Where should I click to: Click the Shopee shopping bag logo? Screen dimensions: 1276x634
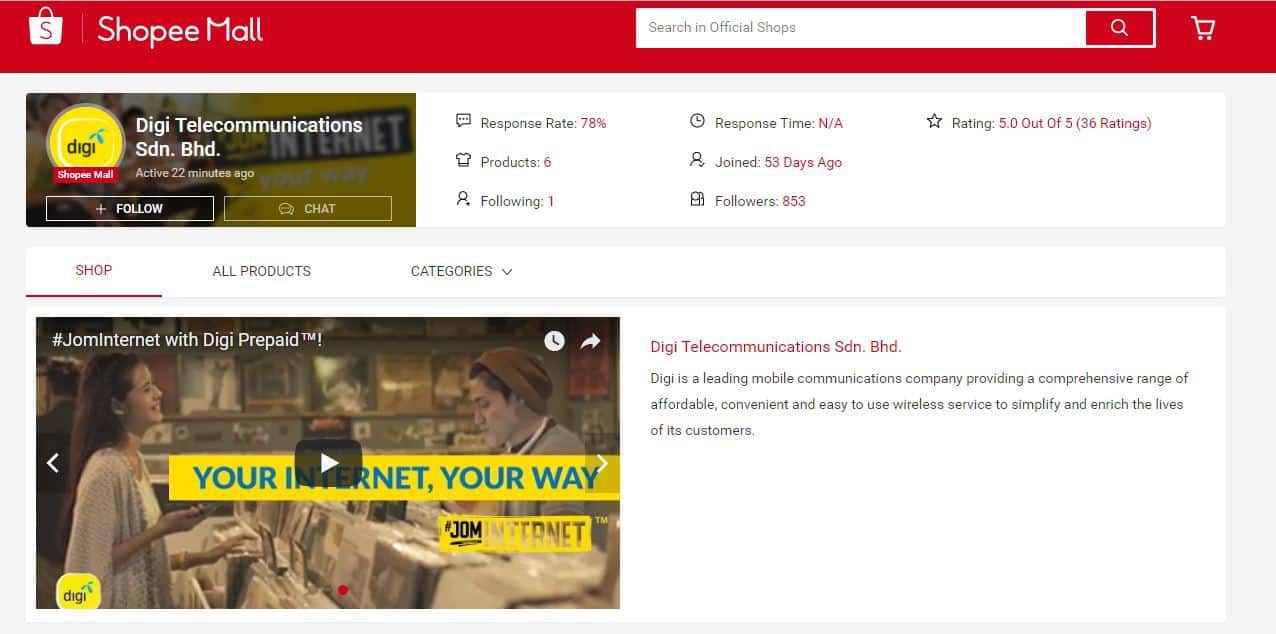(45, 27)
